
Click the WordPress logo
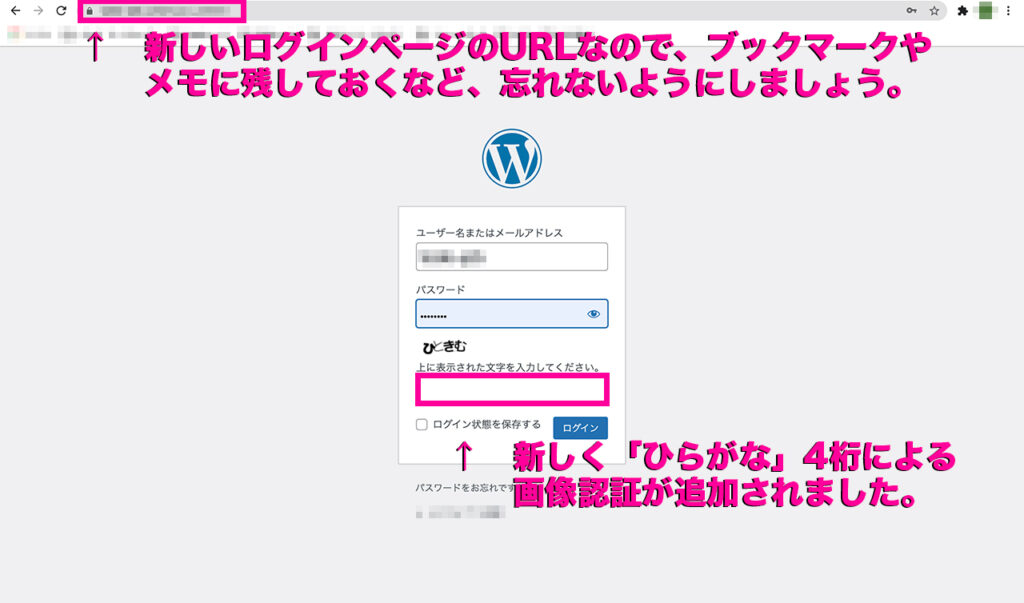pos(512,159)
